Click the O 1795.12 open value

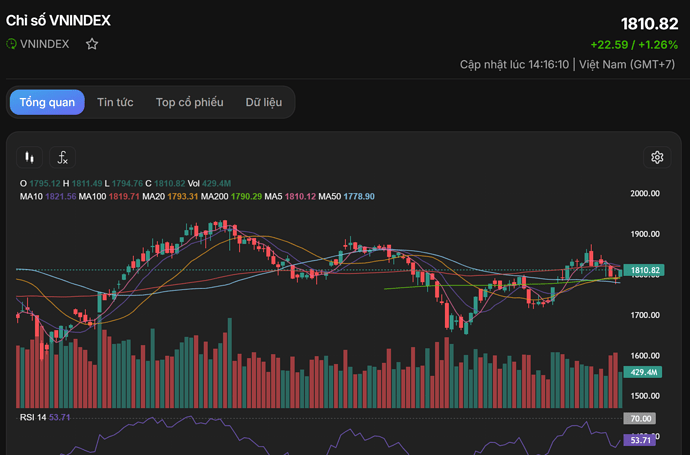[x=40, y=183]
